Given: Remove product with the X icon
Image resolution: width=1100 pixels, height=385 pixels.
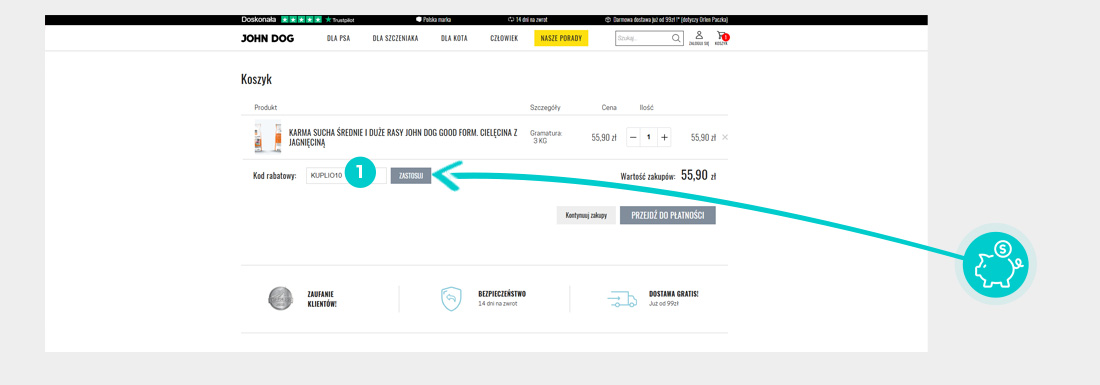Looking at the screenshot, I should point(725,137).
